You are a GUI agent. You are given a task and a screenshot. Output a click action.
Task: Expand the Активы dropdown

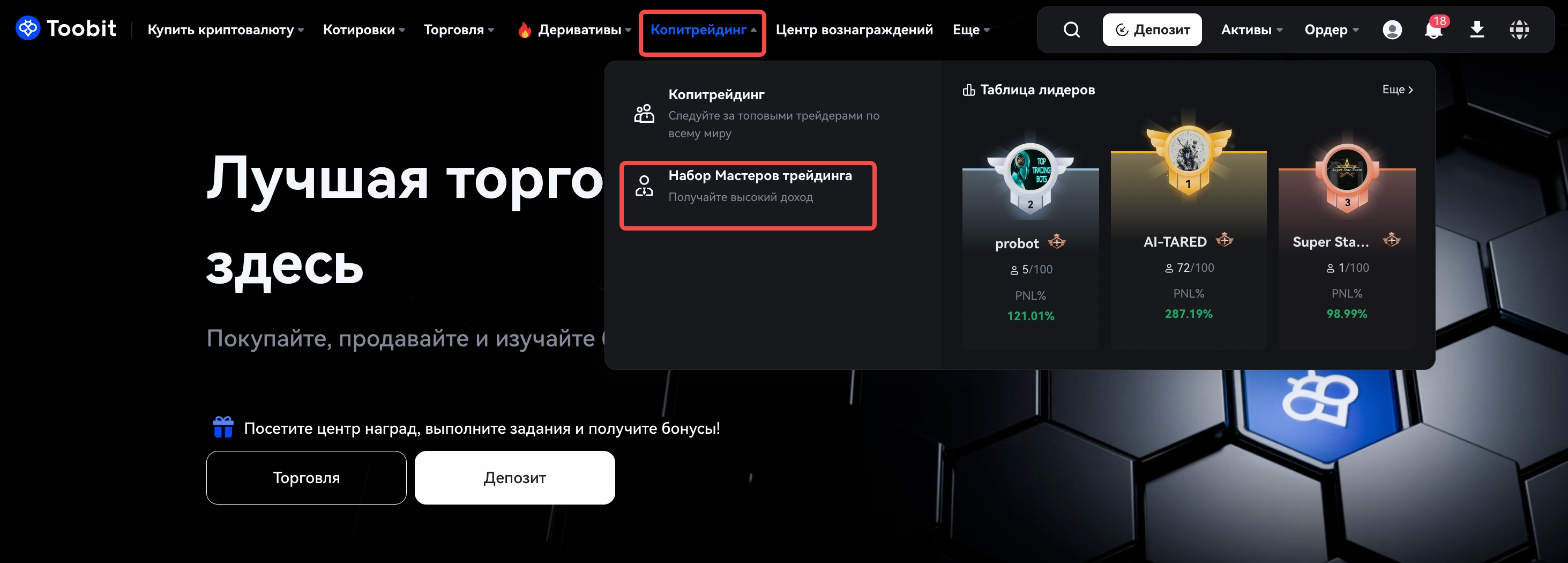tap(1251, 30)
